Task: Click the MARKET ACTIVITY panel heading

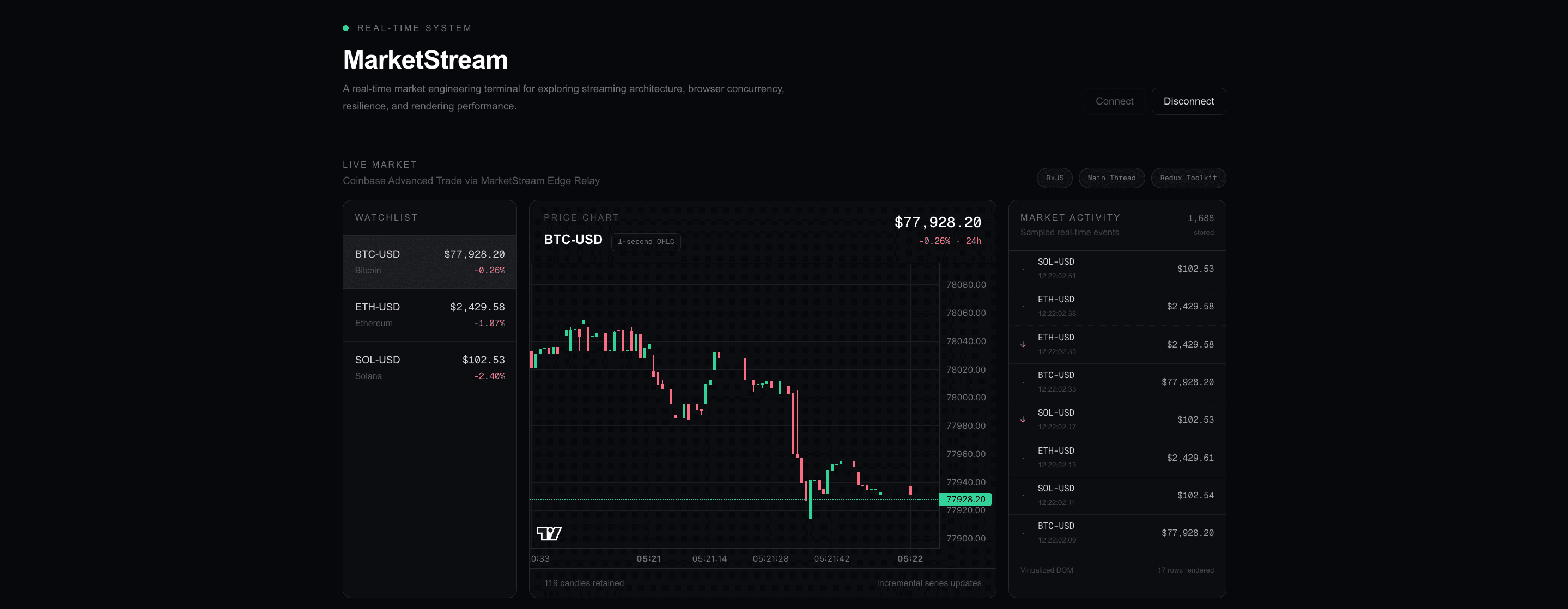Action: coord(1070,217)
